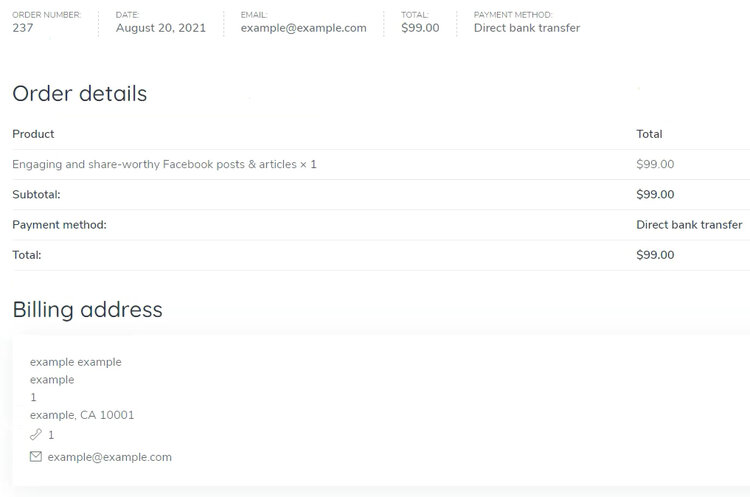The height and width of the screenshot is (497, 750).
Task: Click the Billing address heading
Action: [88, 309]
